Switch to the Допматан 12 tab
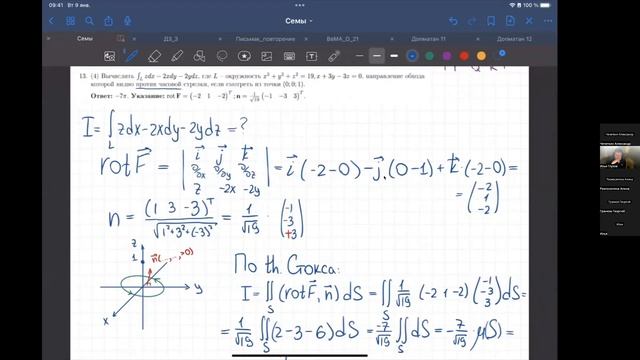The image size is (640, 360). click(514, 39)
